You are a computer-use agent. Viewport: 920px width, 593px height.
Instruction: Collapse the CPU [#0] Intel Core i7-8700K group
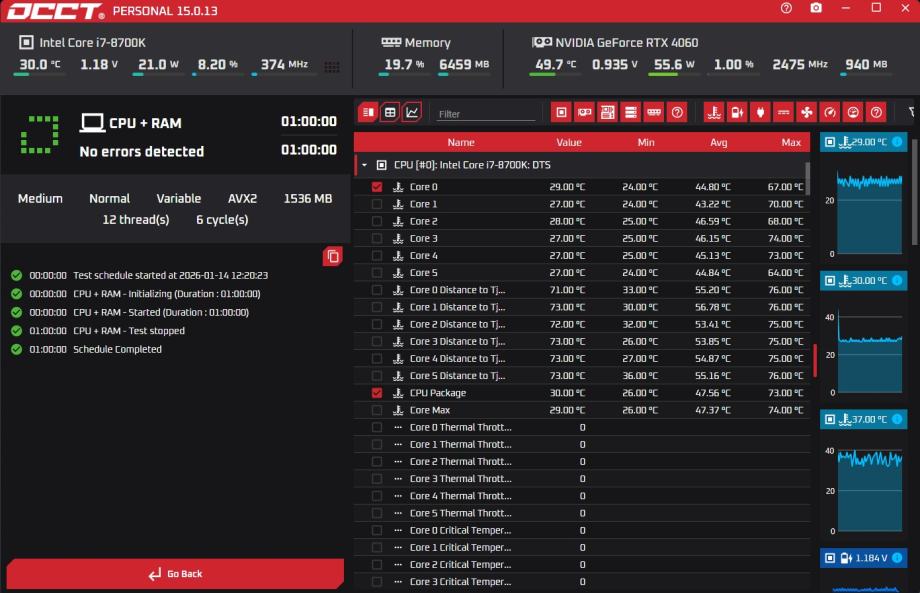364,165
